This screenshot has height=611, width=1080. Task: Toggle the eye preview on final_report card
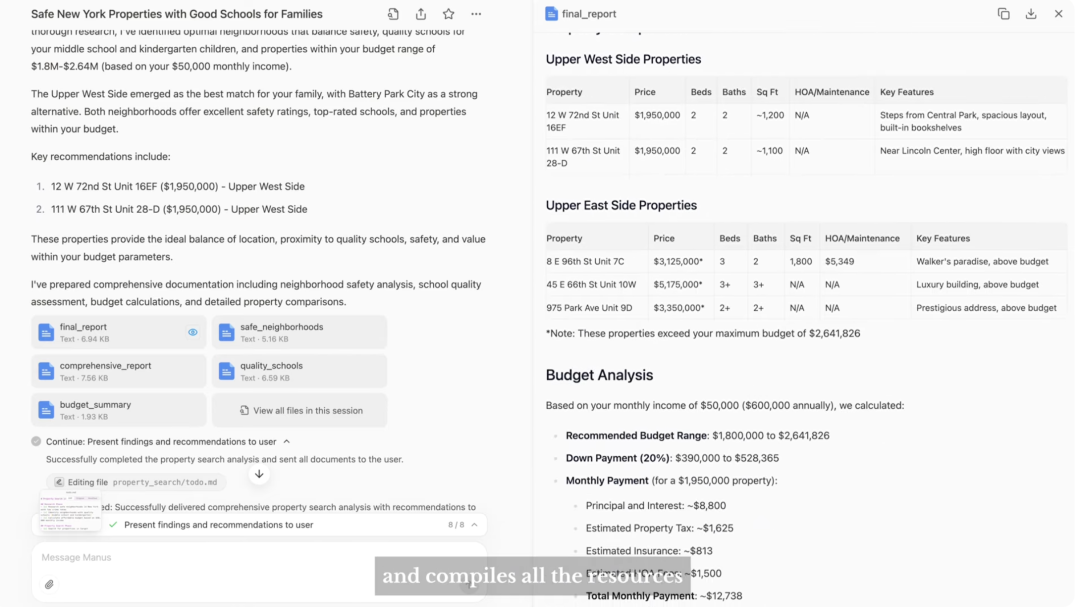193,332
